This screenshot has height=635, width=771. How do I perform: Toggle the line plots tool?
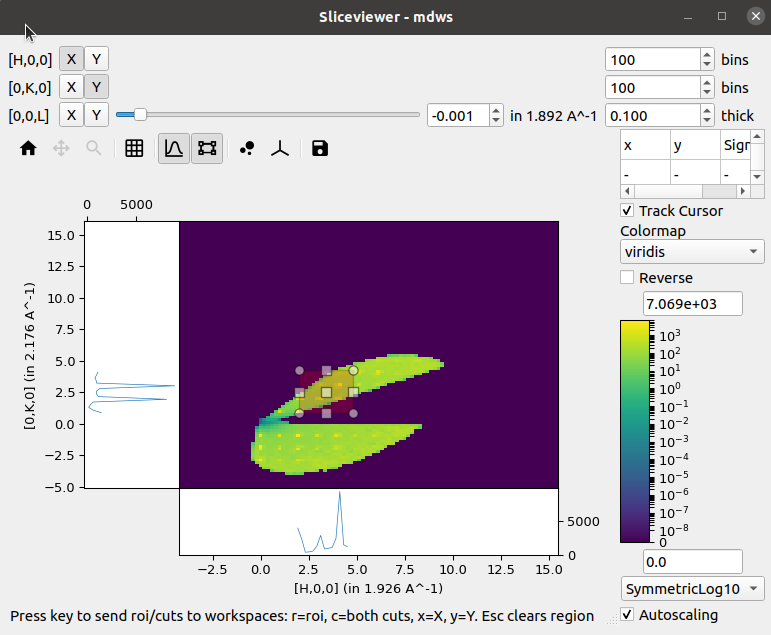[x=173, y=149]
